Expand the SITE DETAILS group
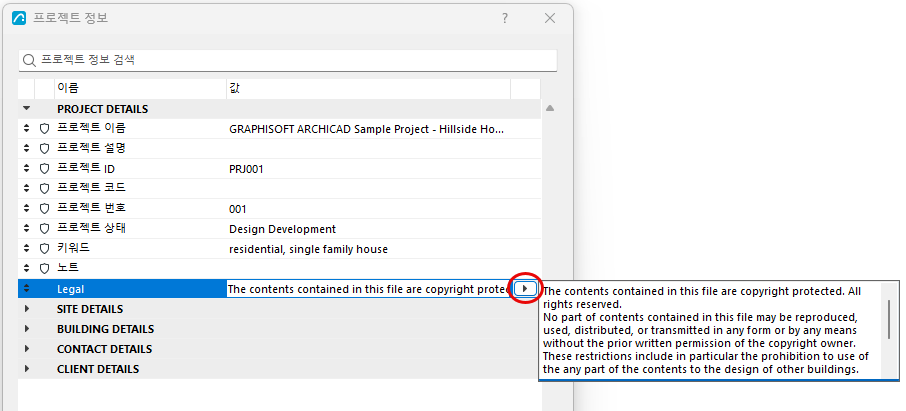Image resolution: width=906 pixels, height=411 pixels. point(26,309)
